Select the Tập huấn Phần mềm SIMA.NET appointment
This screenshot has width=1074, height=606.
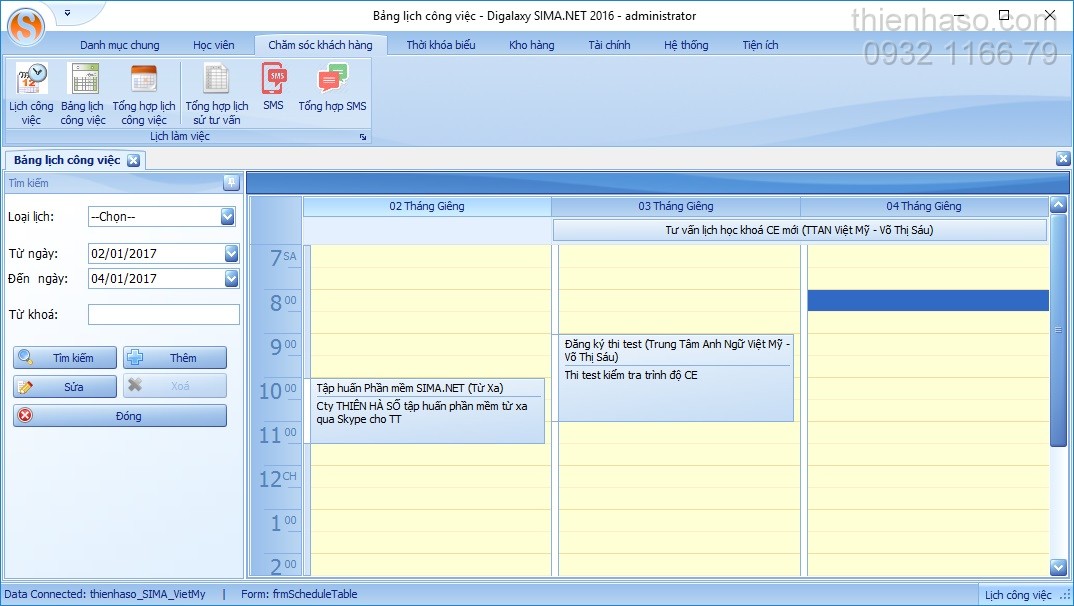point(428,411)
